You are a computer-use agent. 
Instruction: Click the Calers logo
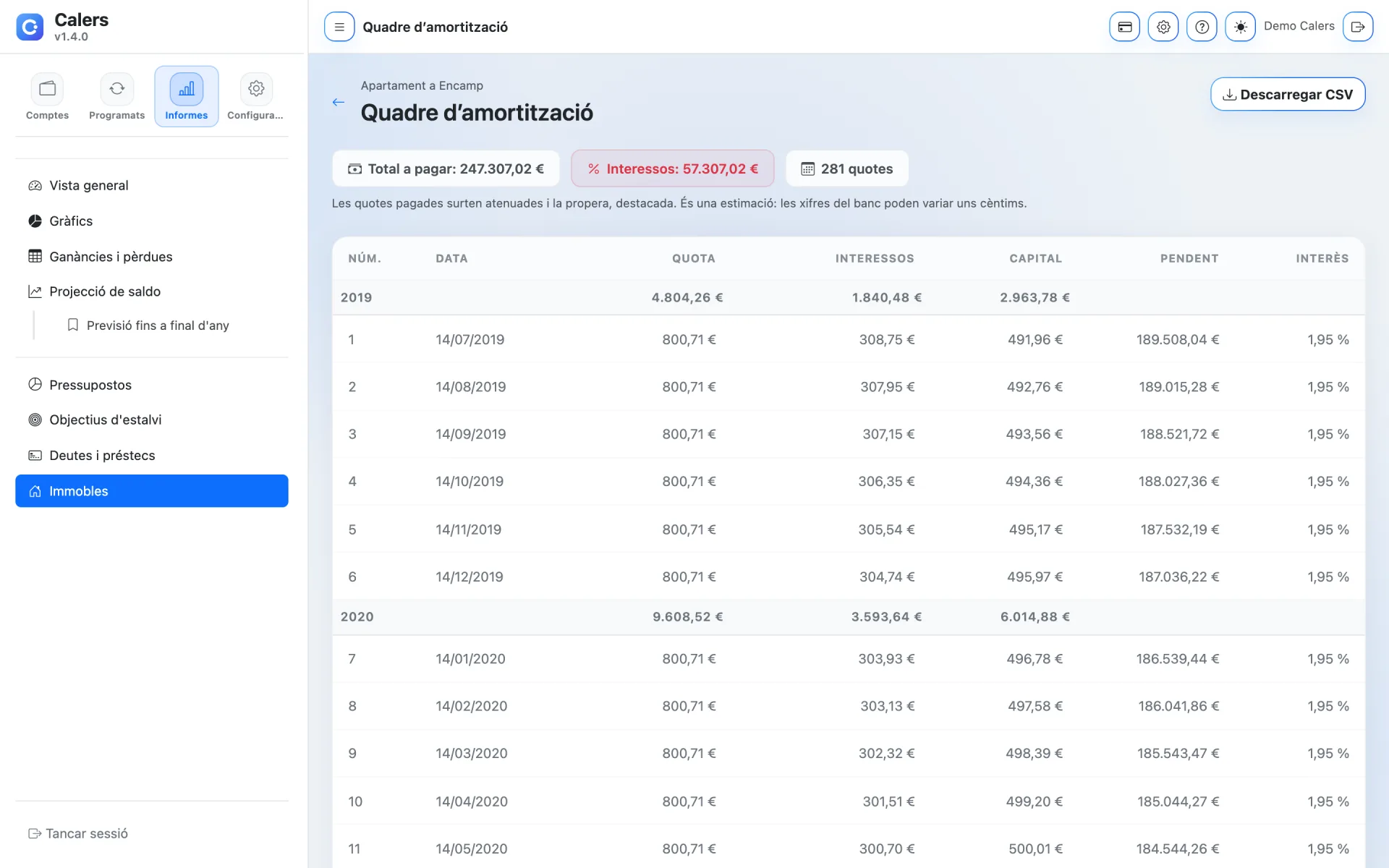click(x=30, y=27)
